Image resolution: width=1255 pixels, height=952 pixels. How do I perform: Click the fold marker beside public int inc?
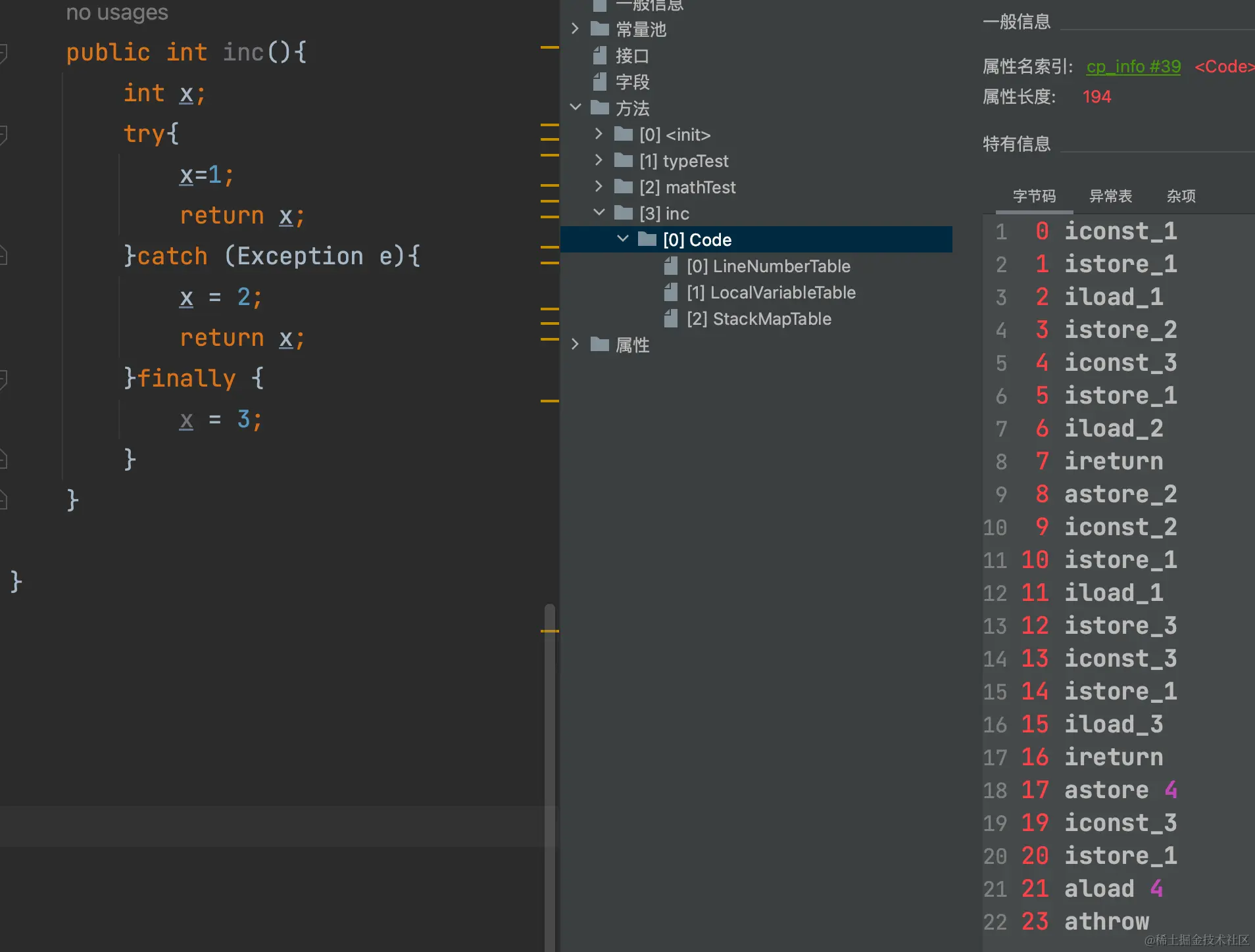[x=3, y=53]
